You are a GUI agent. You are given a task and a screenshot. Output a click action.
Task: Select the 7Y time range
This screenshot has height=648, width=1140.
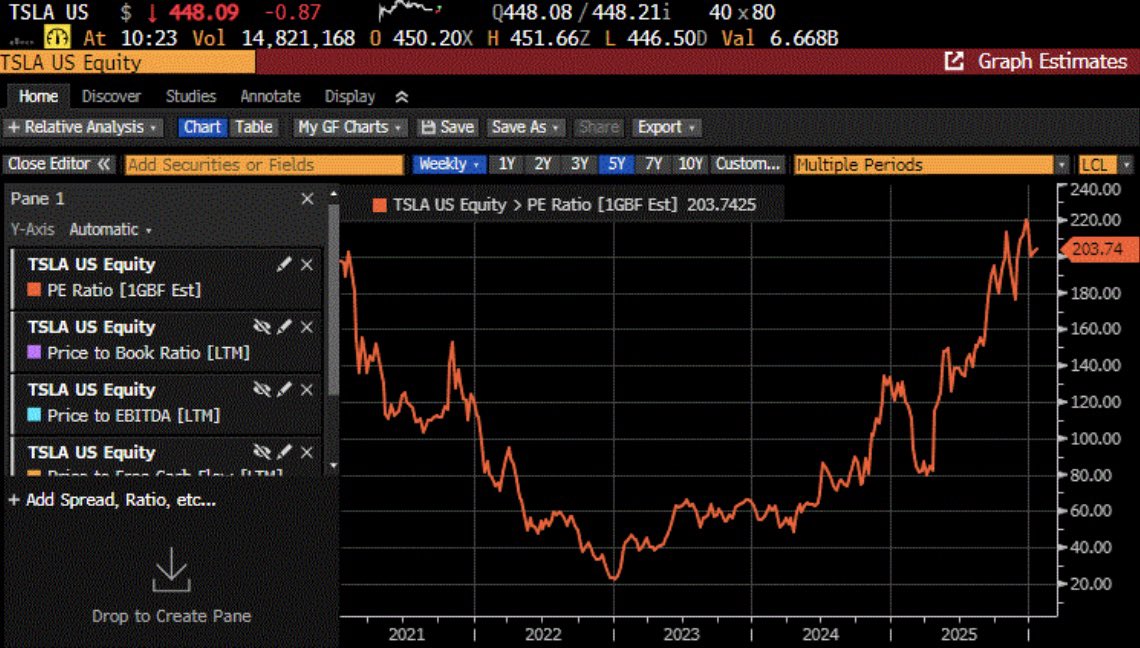tap(654, 164)
